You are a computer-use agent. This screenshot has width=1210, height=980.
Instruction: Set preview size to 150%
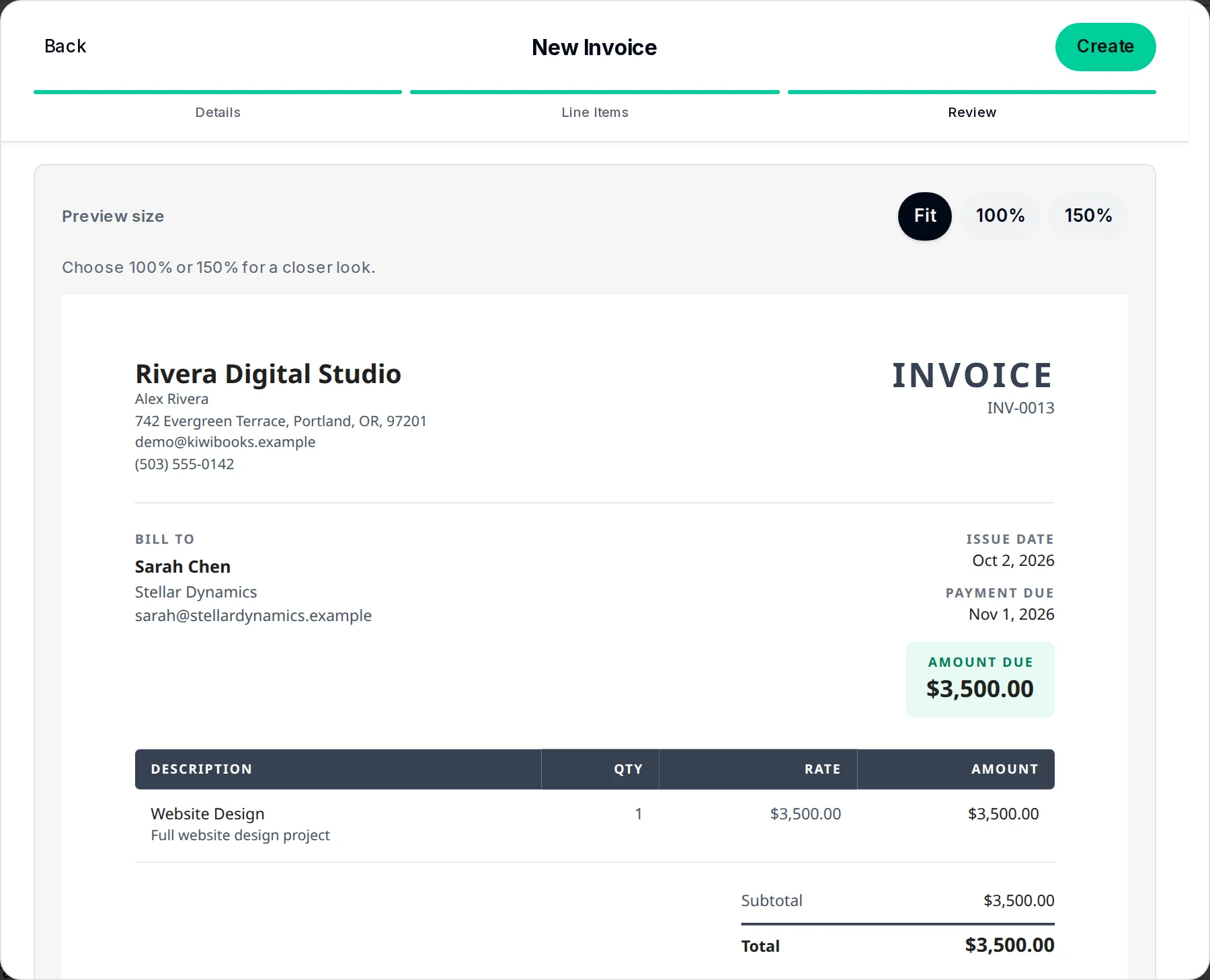click(1088, 216)
